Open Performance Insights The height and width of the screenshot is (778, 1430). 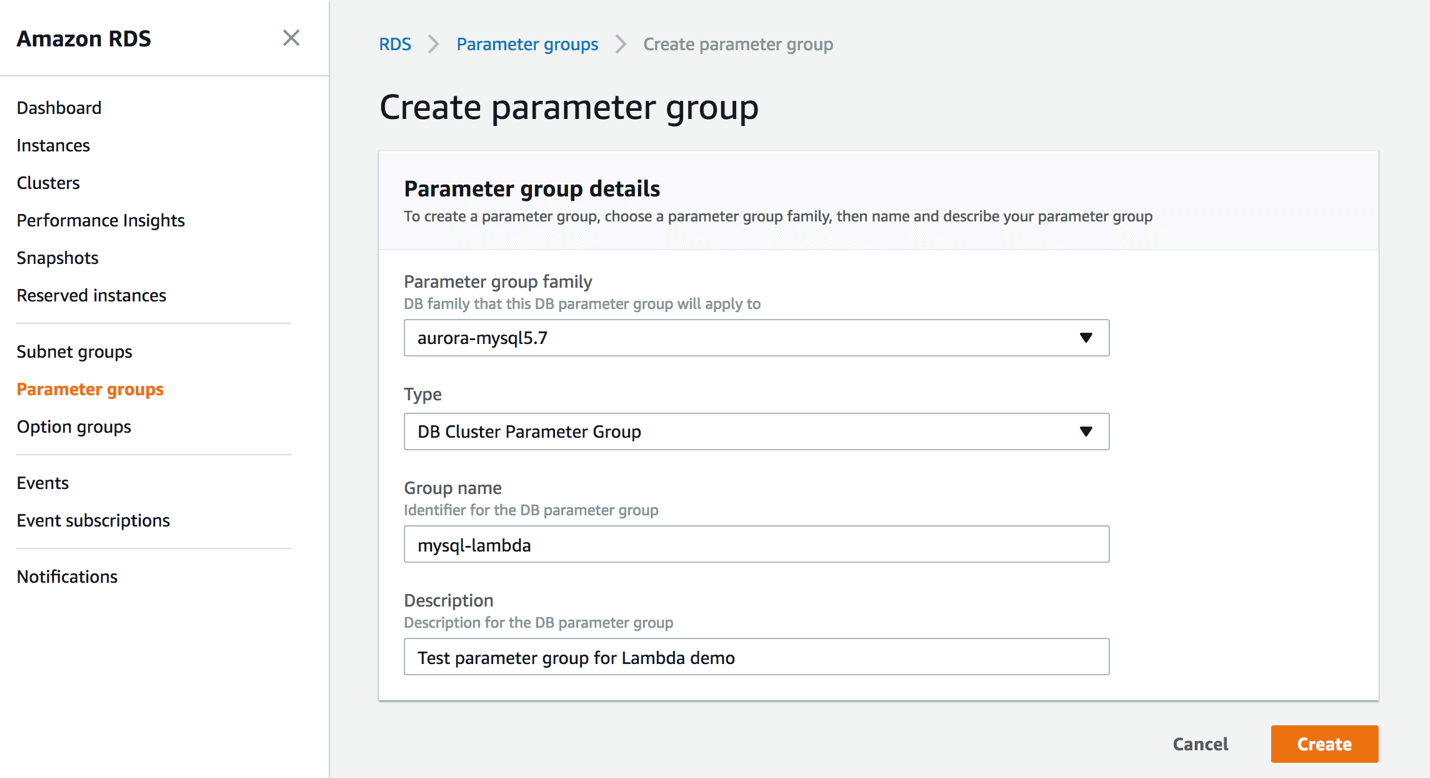101,220
